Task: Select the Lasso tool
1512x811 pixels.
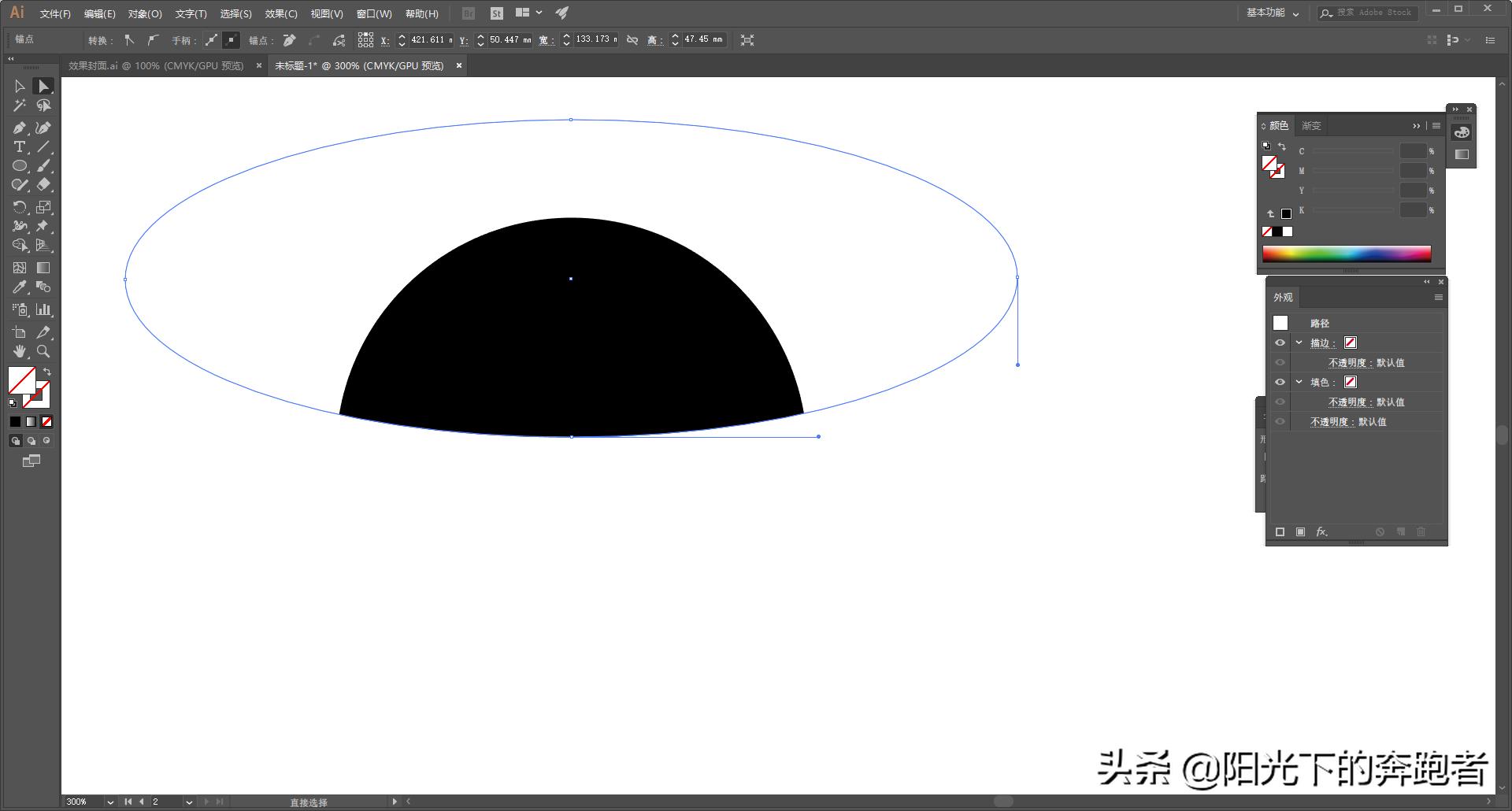Action: [x=44, y=106]
